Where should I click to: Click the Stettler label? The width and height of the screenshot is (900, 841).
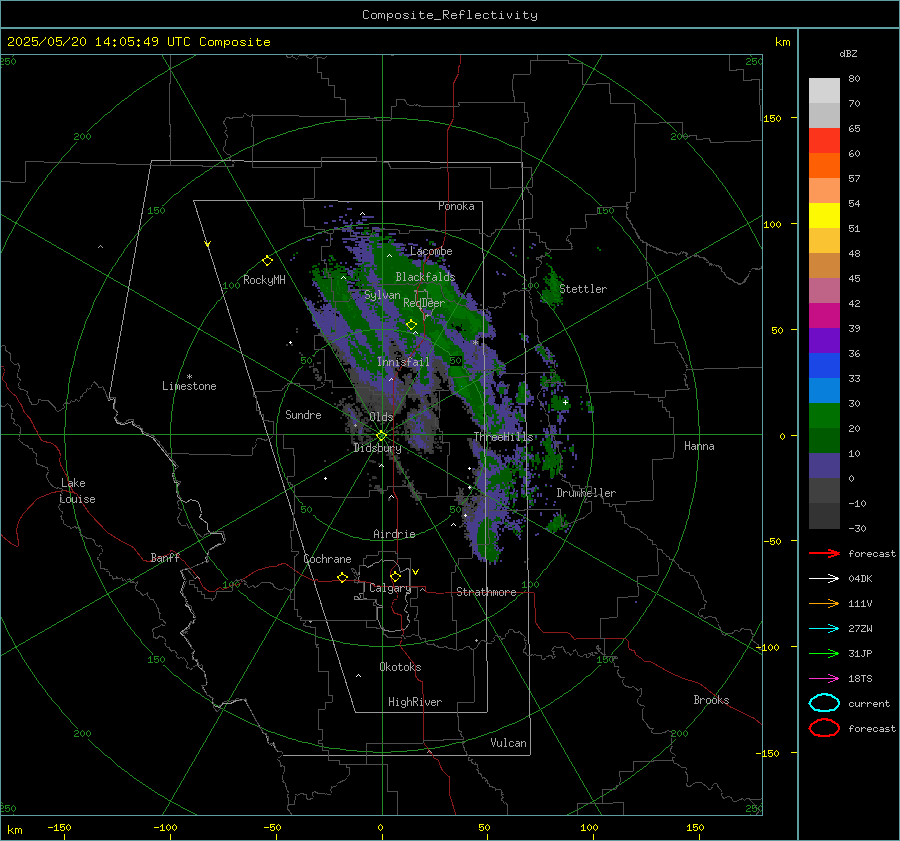tap(583, 289)
